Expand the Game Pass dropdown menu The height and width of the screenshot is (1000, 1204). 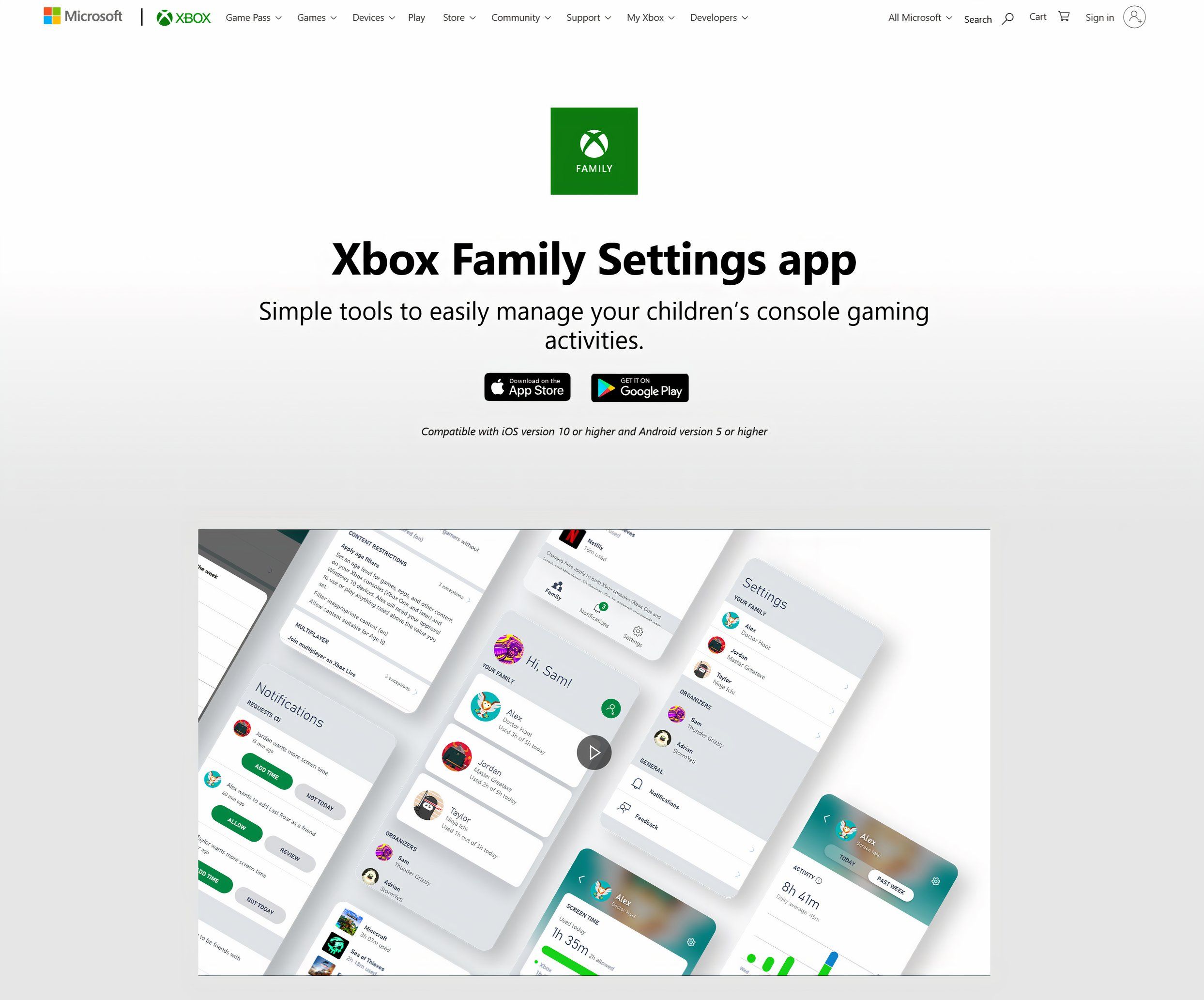[253, 17]
